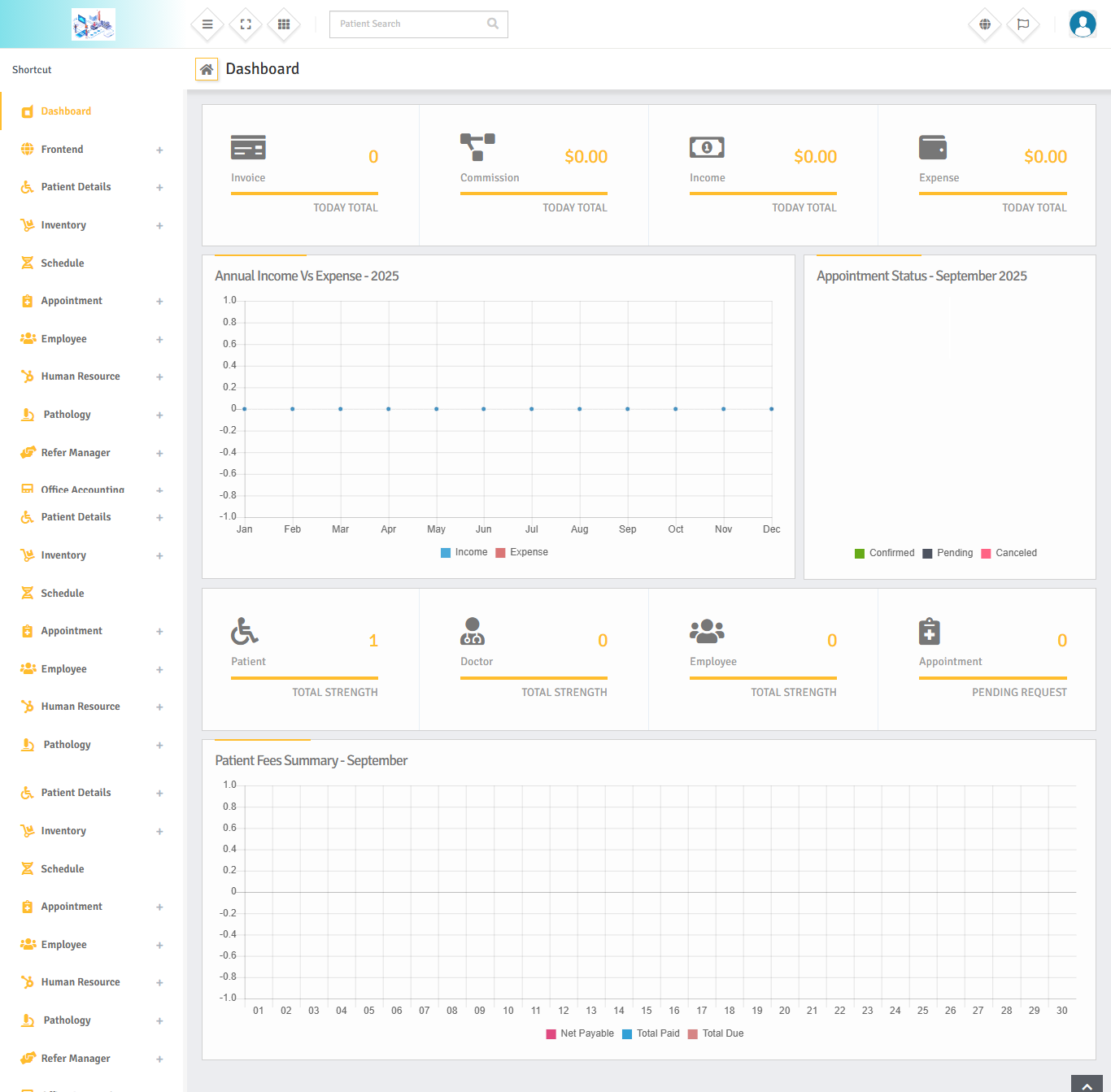The image size is (1111, 1092).
Task: Open the user profile avatar
Action: pos(1083,24)
